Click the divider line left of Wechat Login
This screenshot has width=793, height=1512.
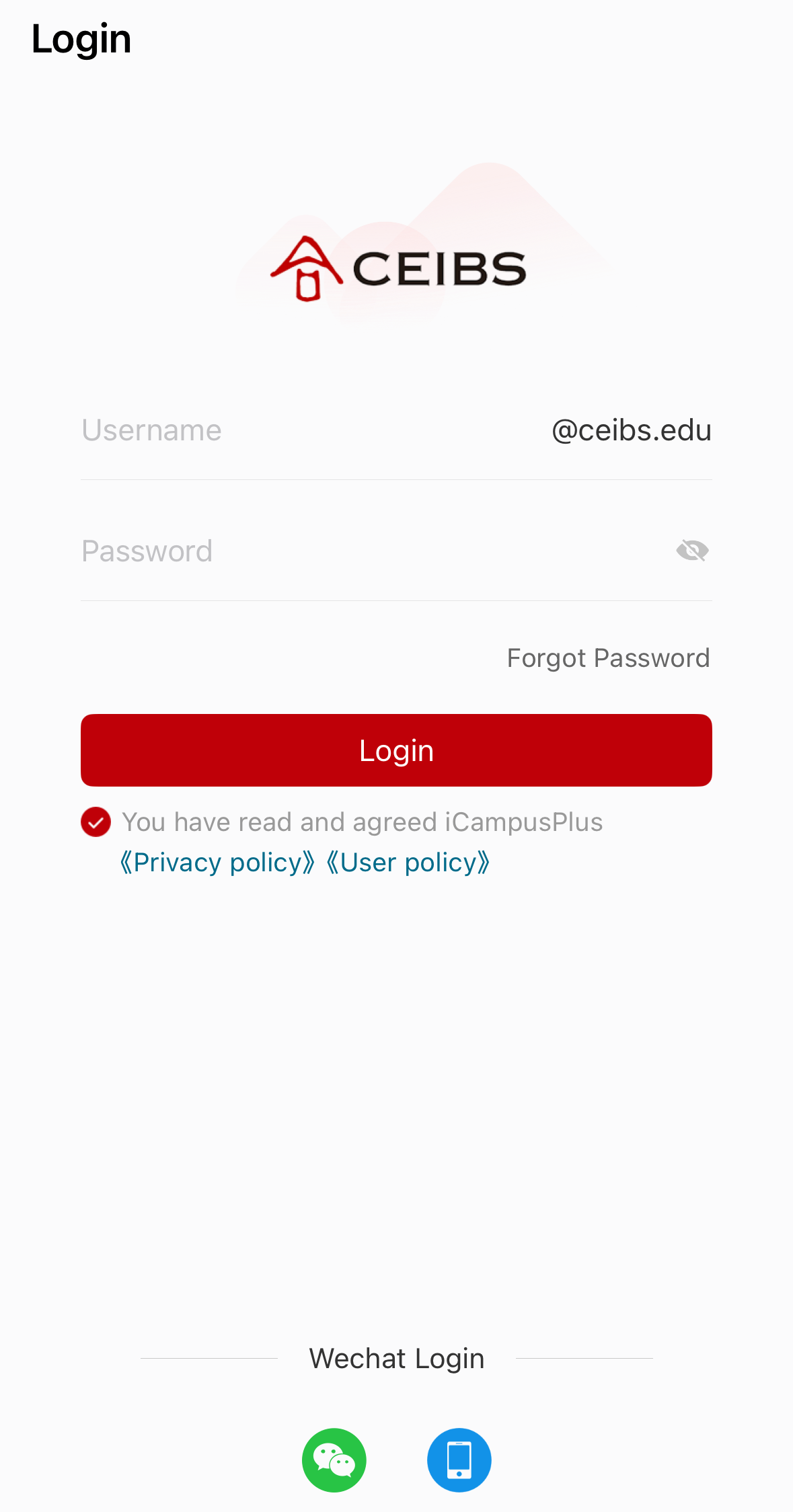[x=209, y=1358]
